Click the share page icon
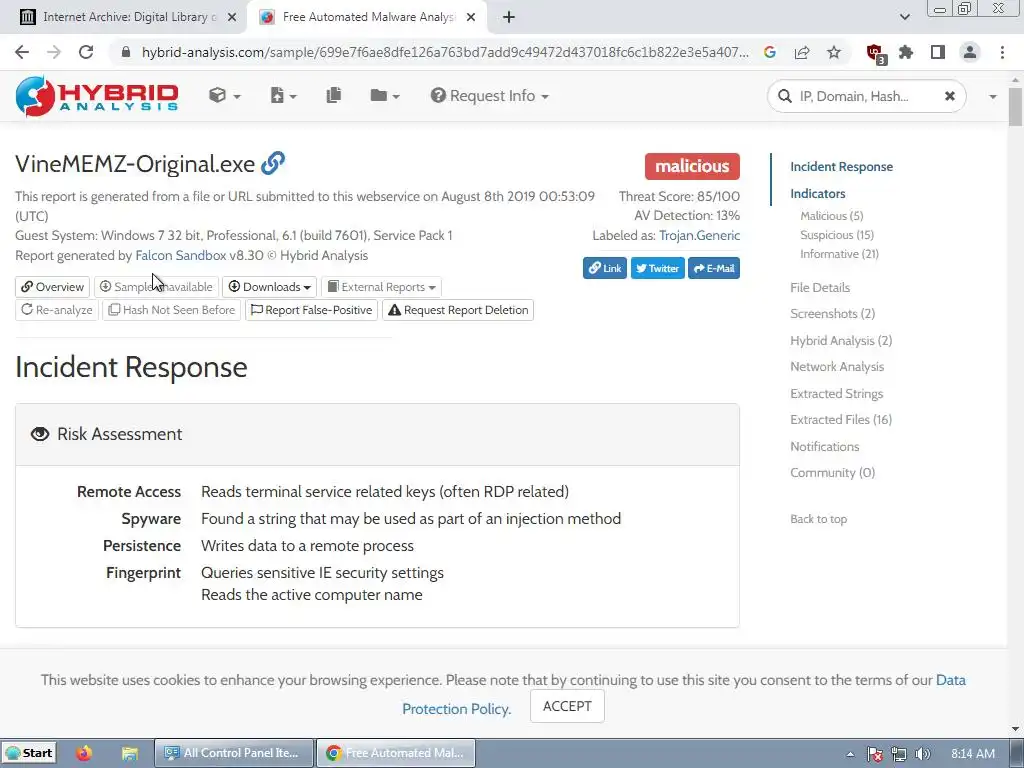This screenshot has width=1024, height=768. pos(802,52)
